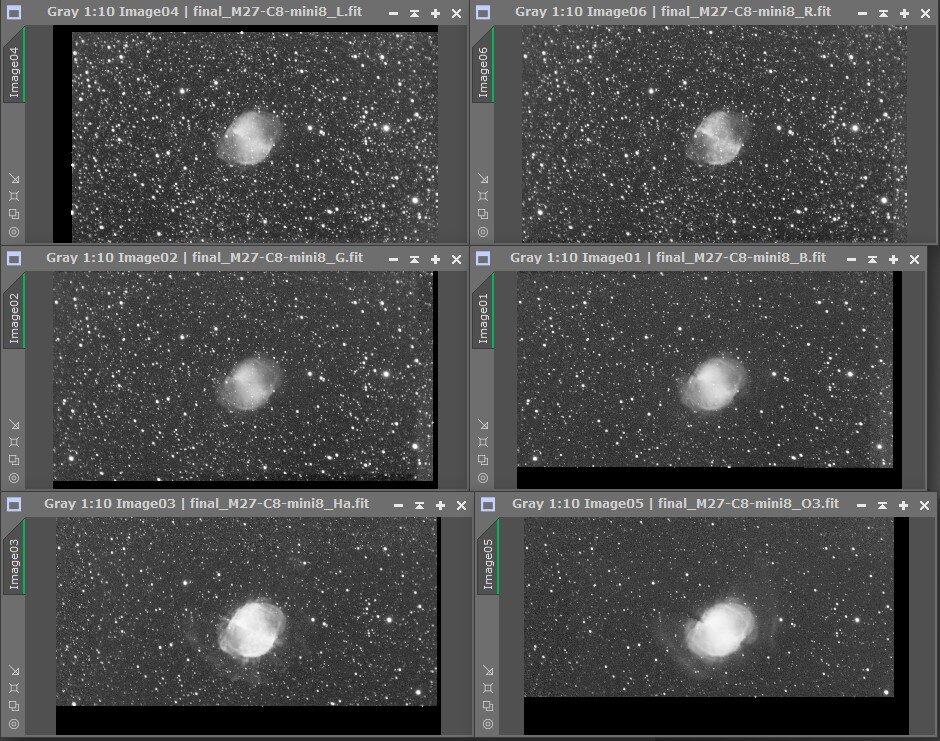Click the nebula in the O3.fit image

click(719, 630)
